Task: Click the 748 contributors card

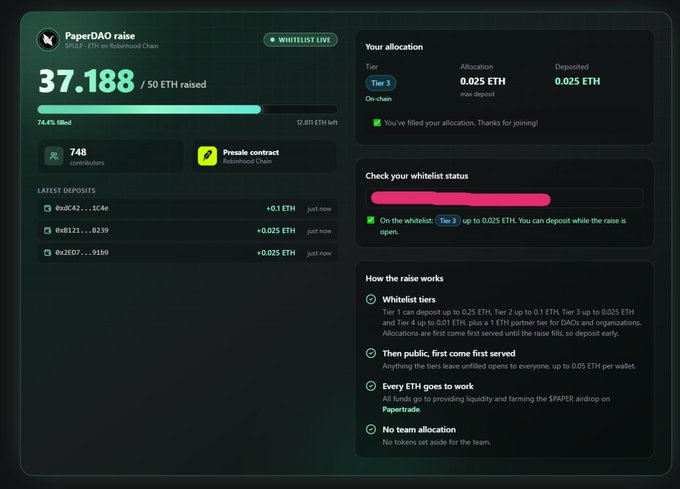Action: click(x=111, y=156)
